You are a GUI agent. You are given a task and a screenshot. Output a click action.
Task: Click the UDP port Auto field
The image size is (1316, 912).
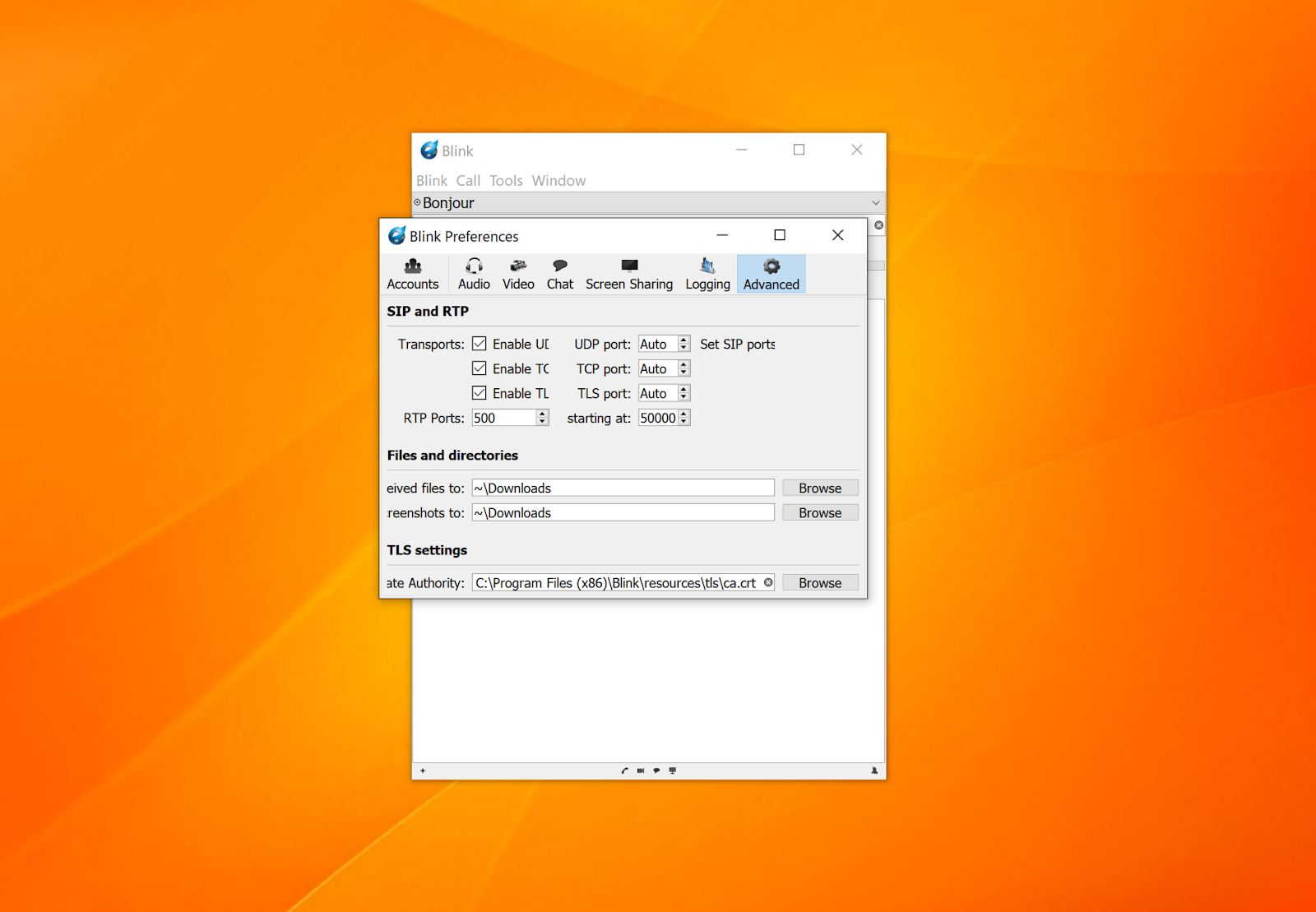pos(658,344)
